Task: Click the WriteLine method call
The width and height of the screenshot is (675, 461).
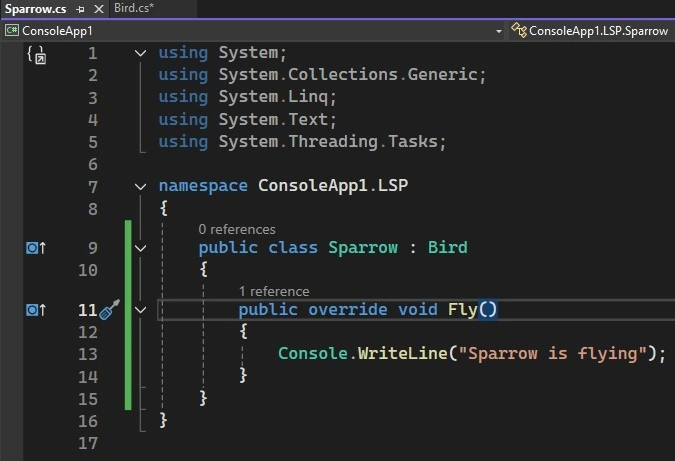Action: (403, 353)
